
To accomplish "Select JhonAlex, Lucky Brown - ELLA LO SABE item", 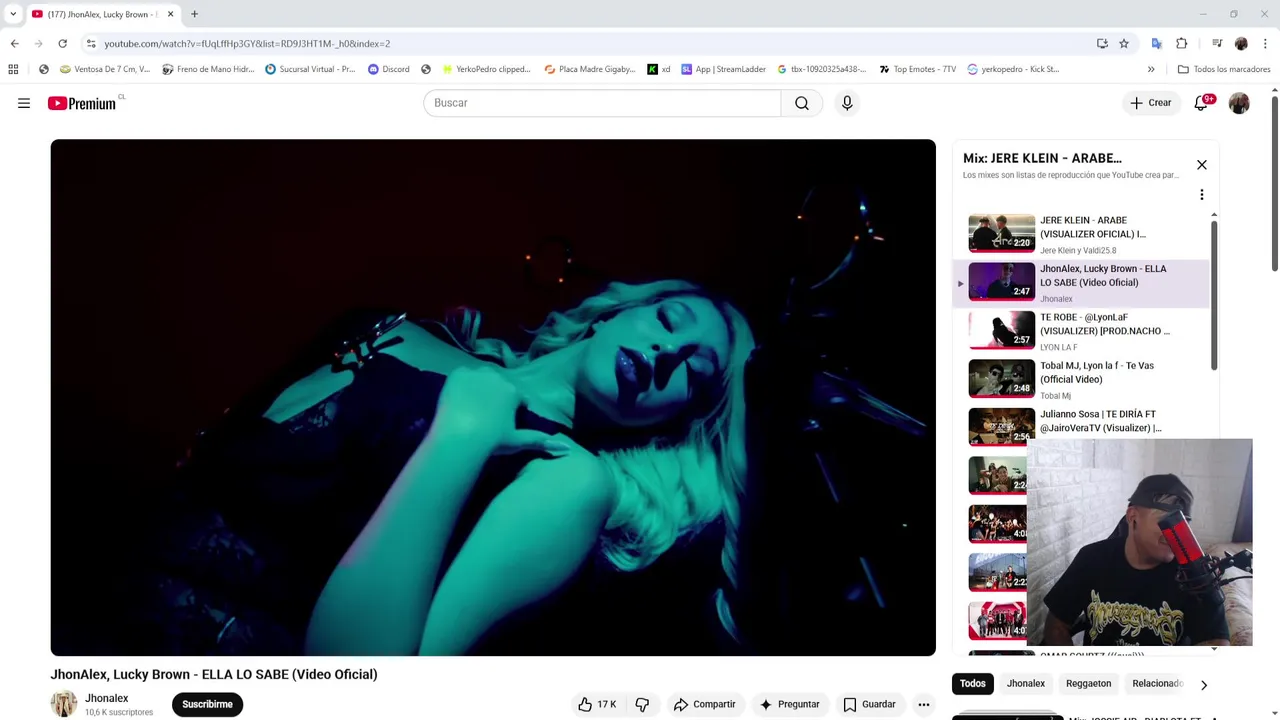I will pyautogui.click(x=1083, y=283).
